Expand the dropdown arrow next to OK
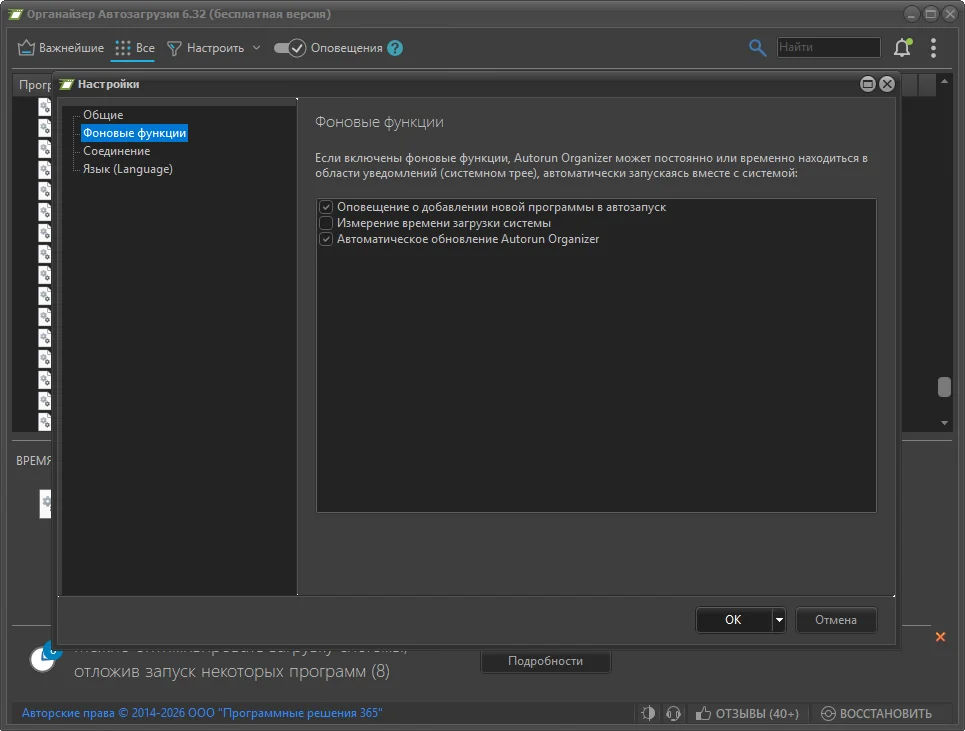965x731 pixels. 779,620
